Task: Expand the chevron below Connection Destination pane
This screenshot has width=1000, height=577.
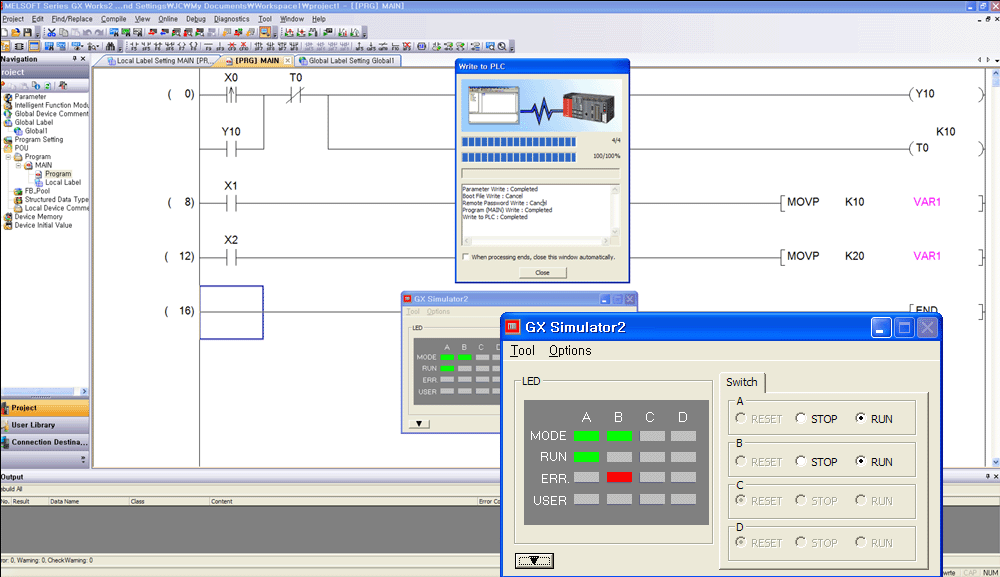Action: pos(83,460)
